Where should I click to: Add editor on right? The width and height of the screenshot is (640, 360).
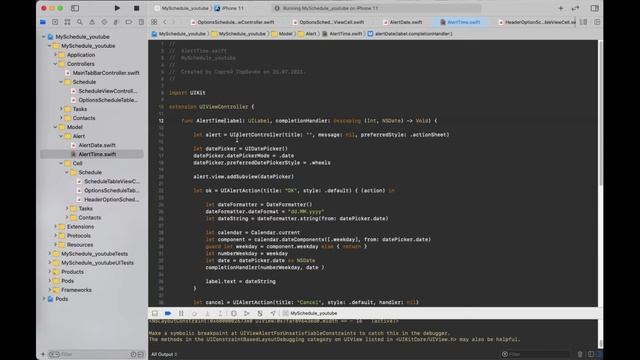point(597,22)
